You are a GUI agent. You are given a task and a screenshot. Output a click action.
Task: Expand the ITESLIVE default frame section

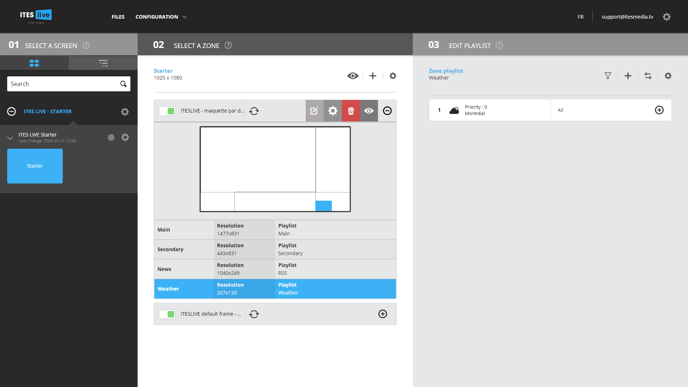tap(383, 314)
